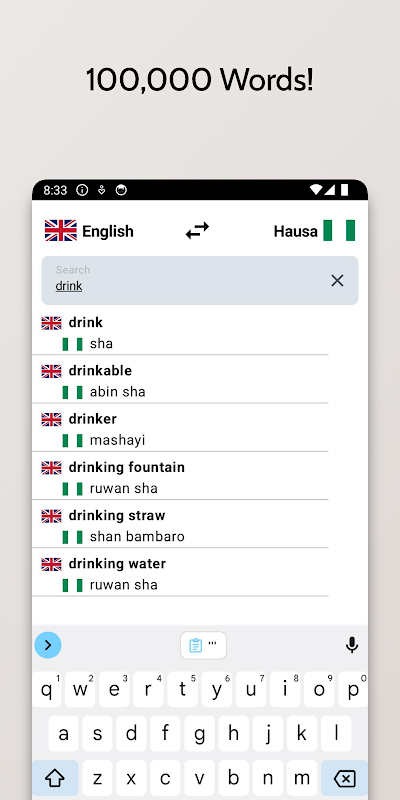Tap the letter 'm' key
The height and width of the screenshot is (800, 400).
[x=302, y=778]
